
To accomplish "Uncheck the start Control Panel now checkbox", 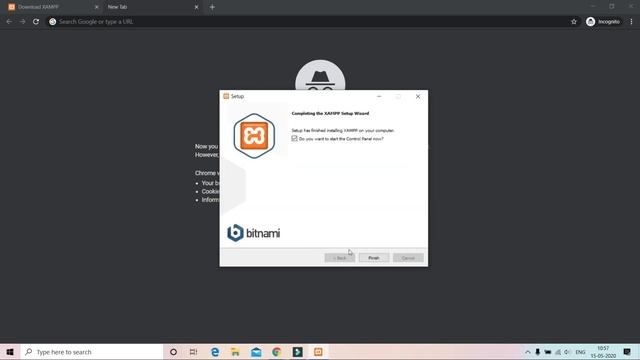I will coord(294,139).
